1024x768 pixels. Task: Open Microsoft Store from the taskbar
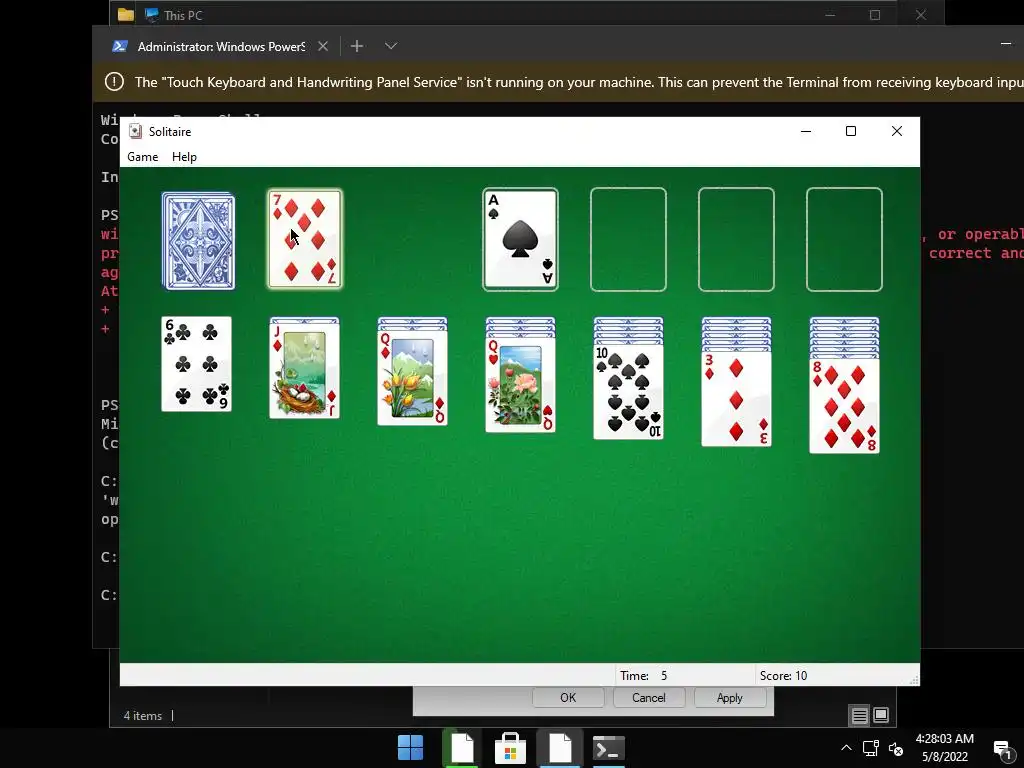tap(511, 748)
